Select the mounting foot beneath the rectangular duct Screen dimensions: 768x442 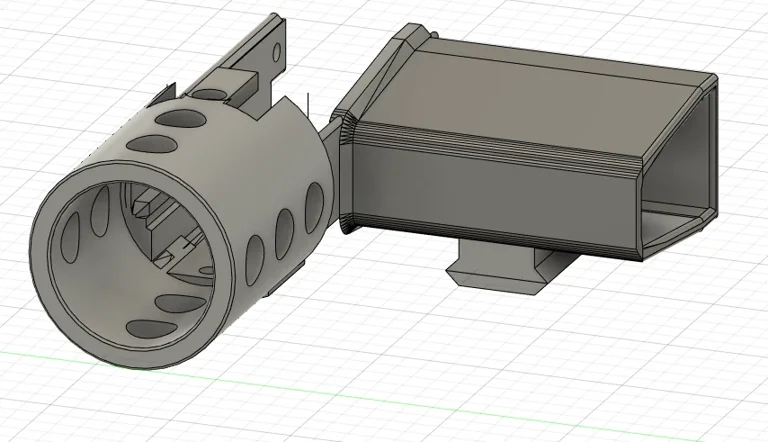pyautogui.click(x=500, y=268)
